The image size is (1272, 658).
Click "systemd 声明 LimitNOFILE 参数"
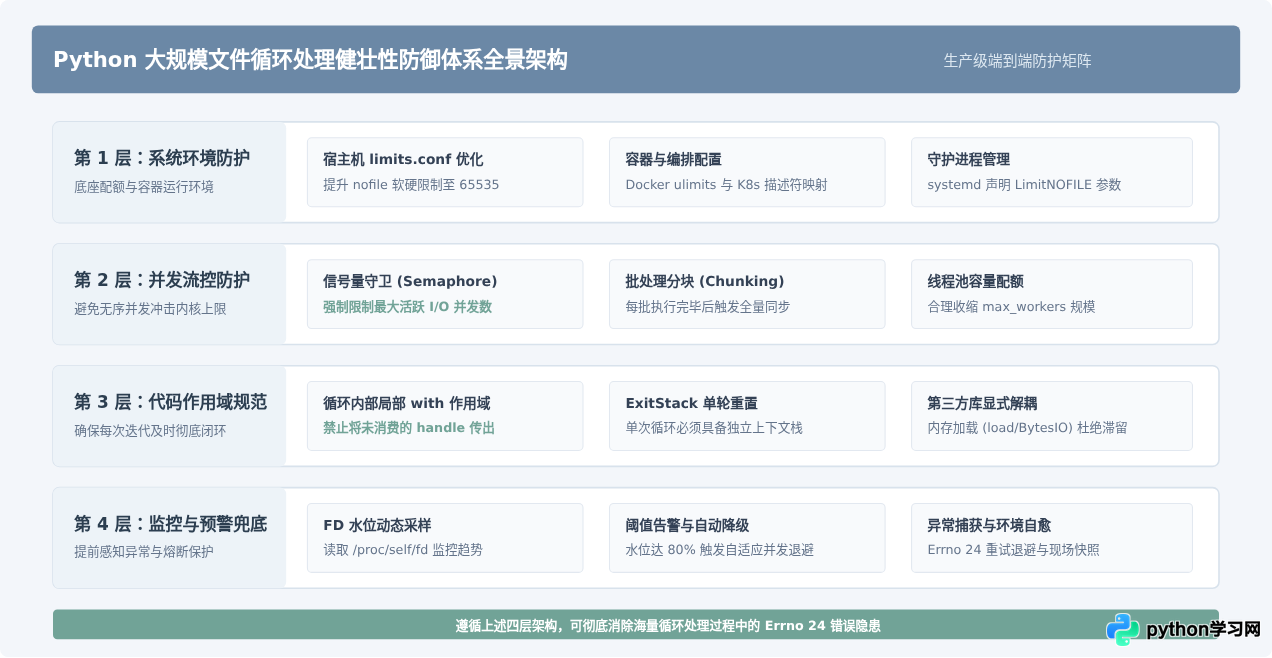(x=1024, y=185)
